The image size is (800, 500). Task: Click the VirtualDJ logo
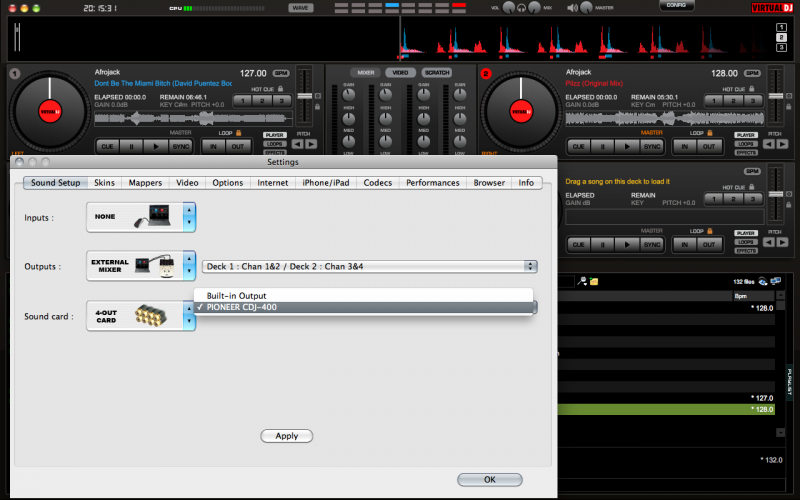[x=772, y=8]
